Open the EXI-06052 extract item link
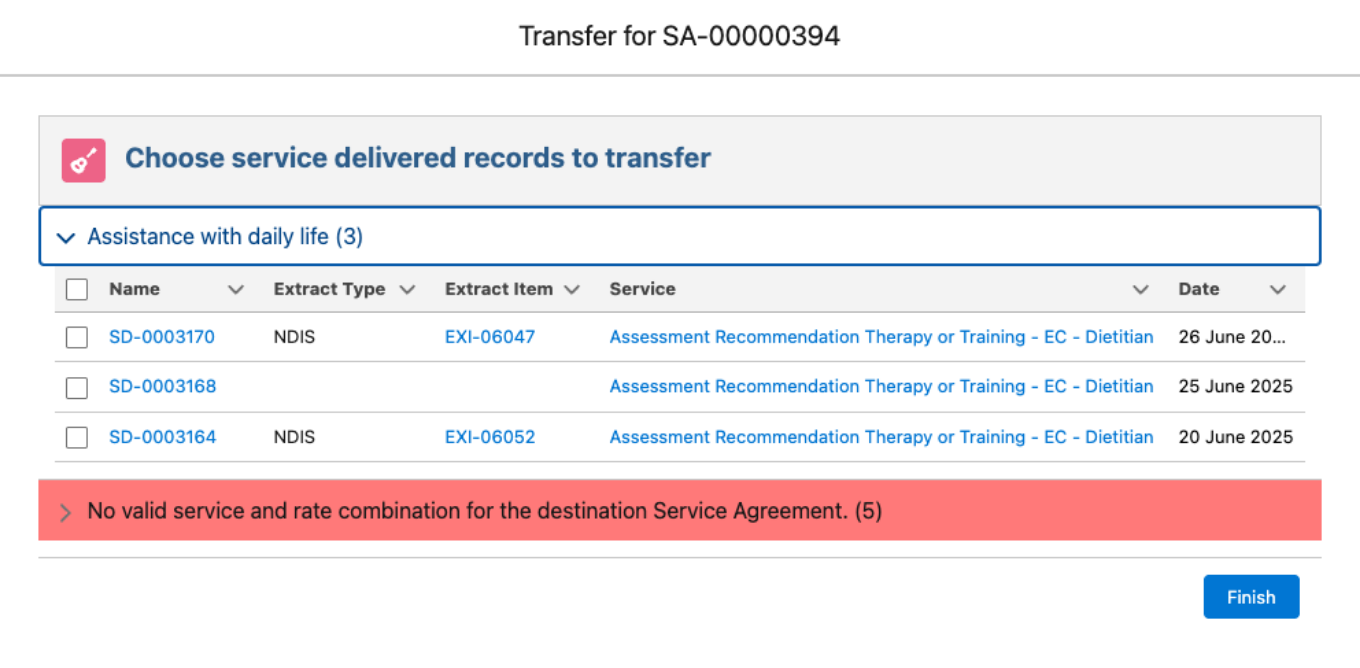The image size is (1360, 668). point(489,437)
